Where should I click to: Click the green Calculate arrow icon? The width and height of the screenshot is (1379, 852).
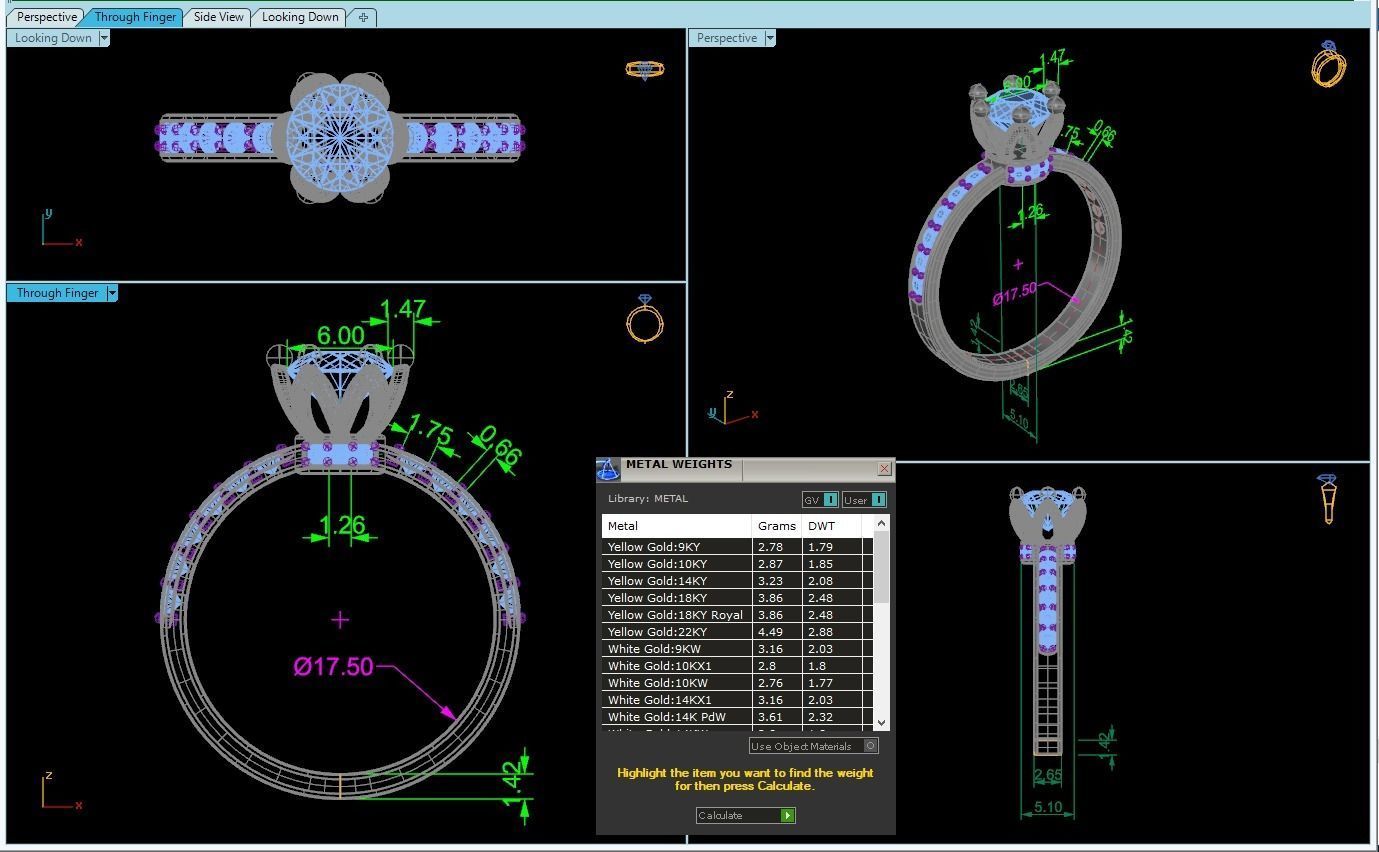click(x=788, y=815)
